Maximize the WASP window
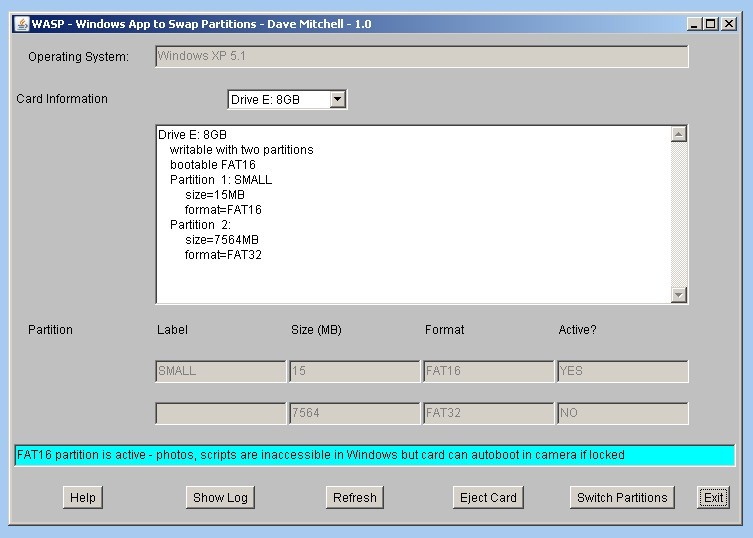Image resolution: width=753 pixels, height=538 pixels. tap(711, 24)
